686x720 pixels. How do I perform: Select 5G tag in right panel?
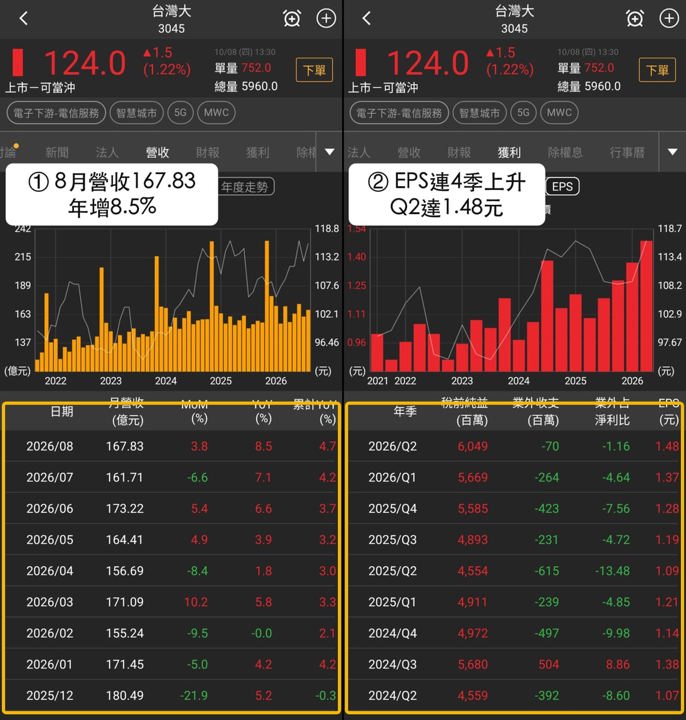[523, 113]
